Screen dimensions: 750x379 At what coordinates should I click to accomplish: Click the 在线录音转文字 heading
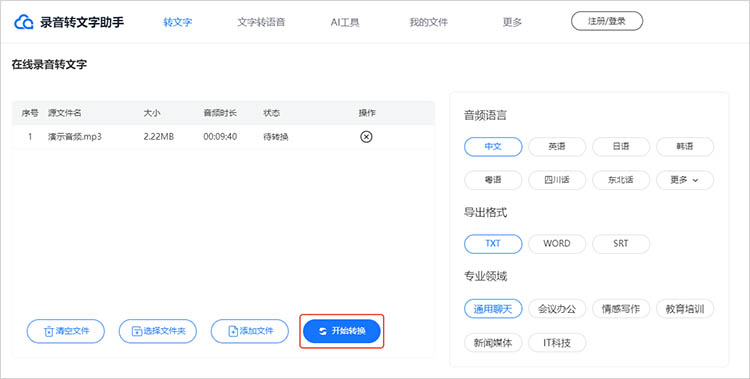click(x=49, y=64)
